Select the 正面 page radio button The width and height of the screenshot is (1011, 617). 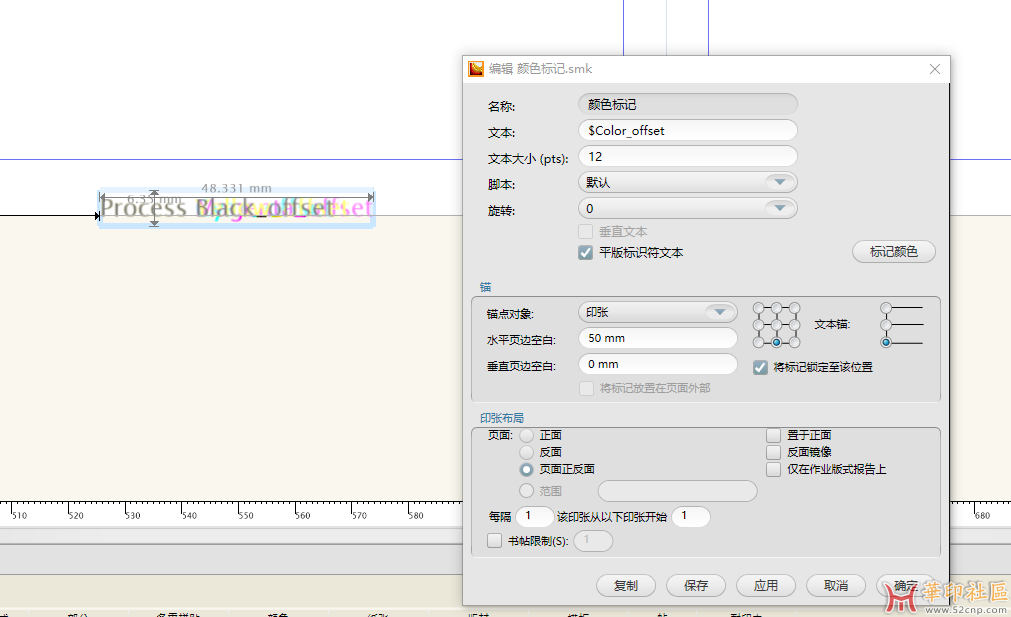pyautogui.click(x=527, y=435)
